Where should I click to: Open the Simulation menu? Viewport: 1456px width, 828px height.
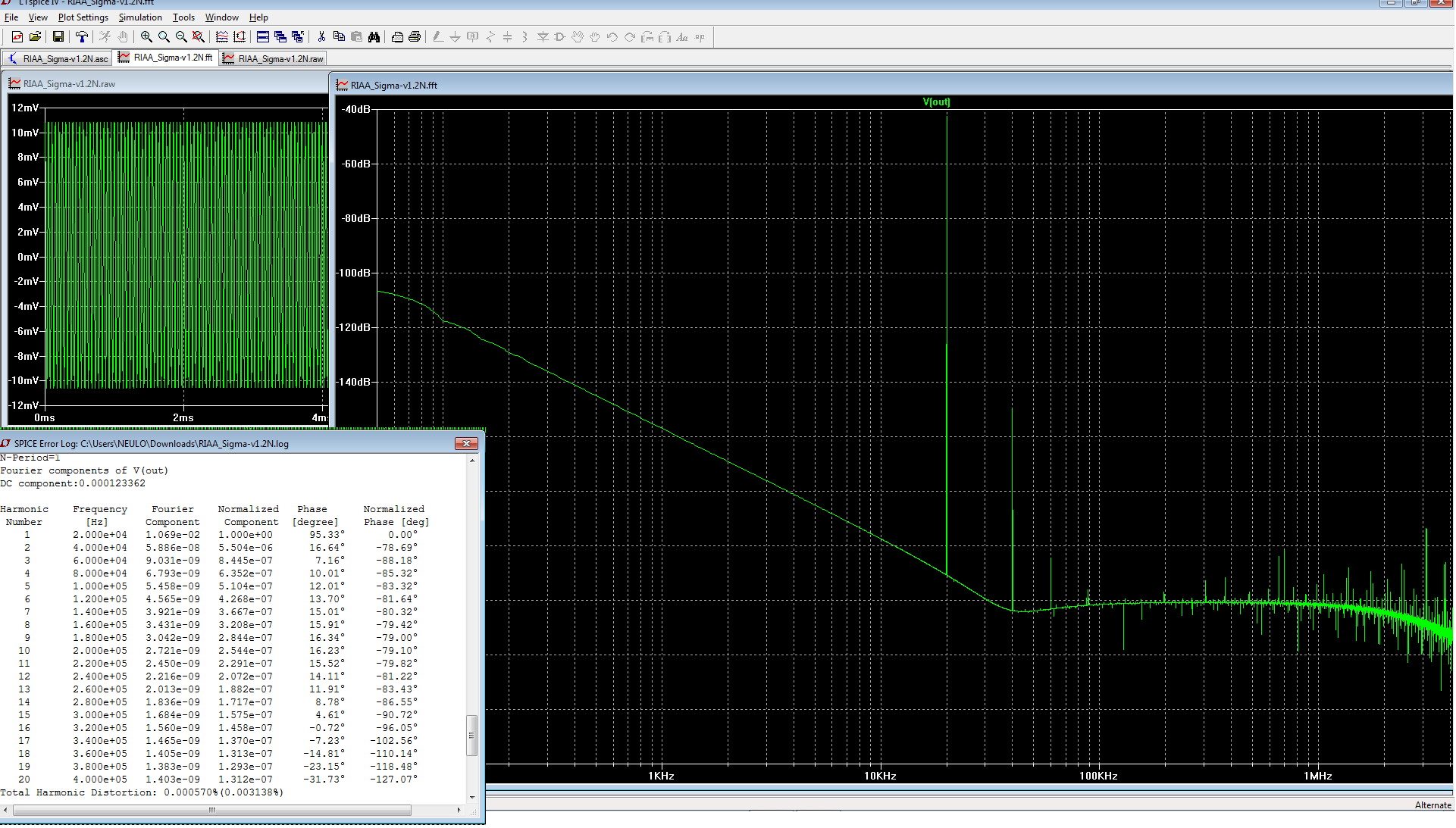click(x=140, y=17)
